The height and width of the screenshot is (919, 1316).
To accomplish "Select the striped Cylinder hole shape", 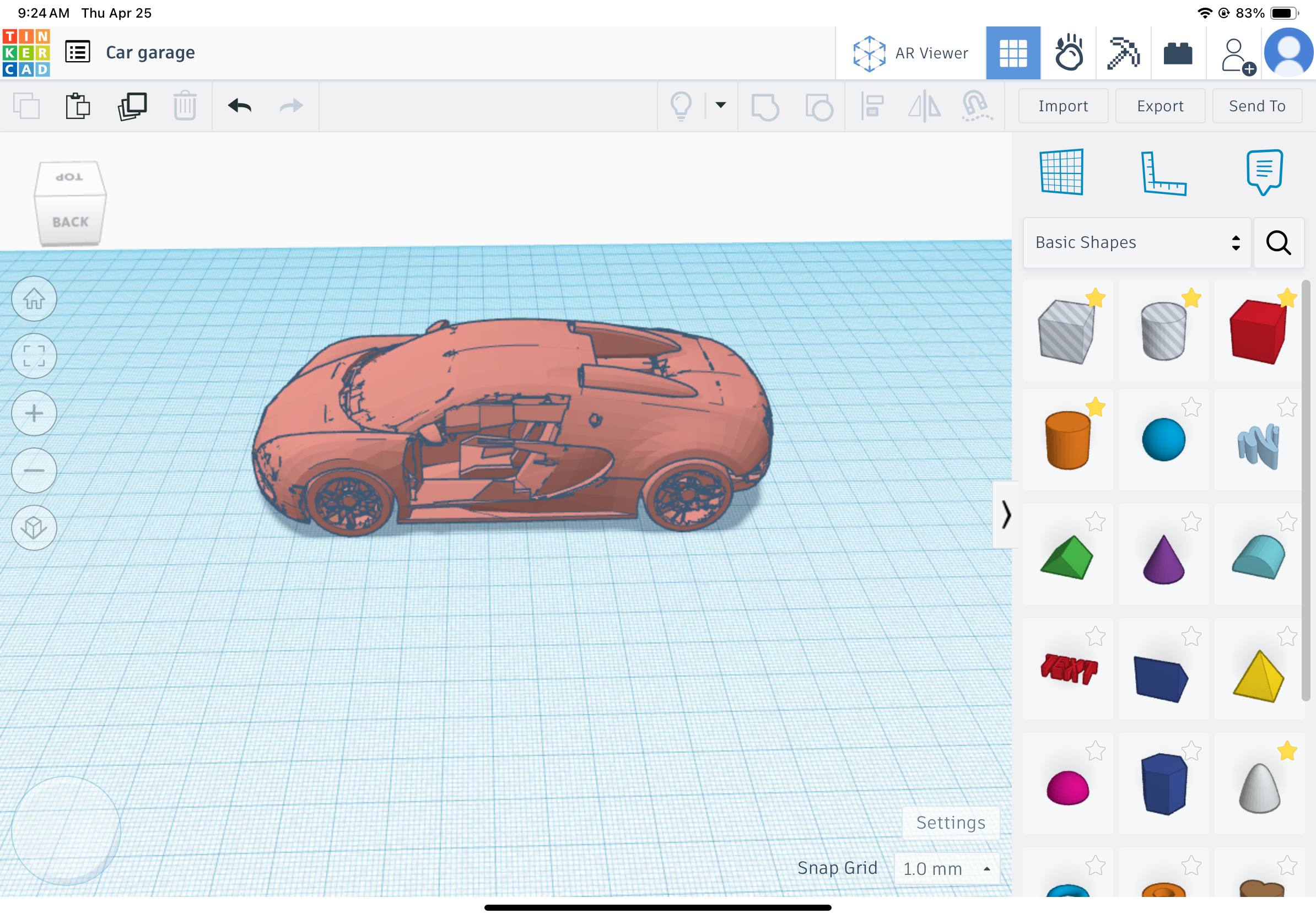I will tap(1163, 331).
